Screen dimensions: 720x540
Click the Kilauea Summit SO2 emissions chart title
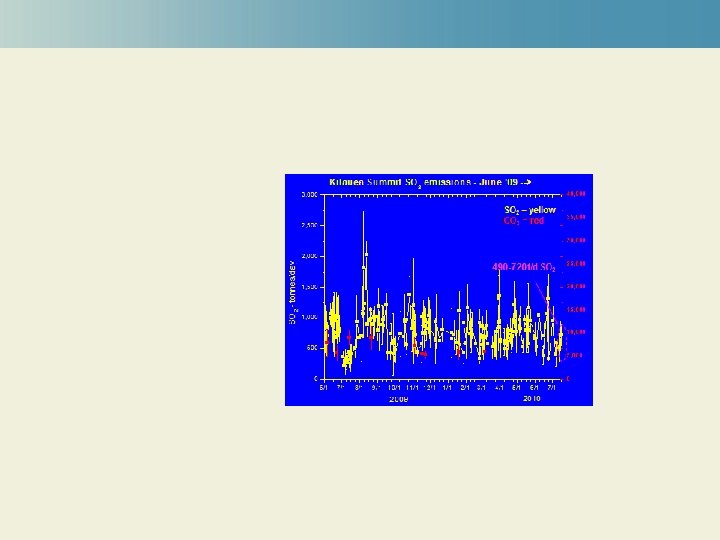pos(430,182)
